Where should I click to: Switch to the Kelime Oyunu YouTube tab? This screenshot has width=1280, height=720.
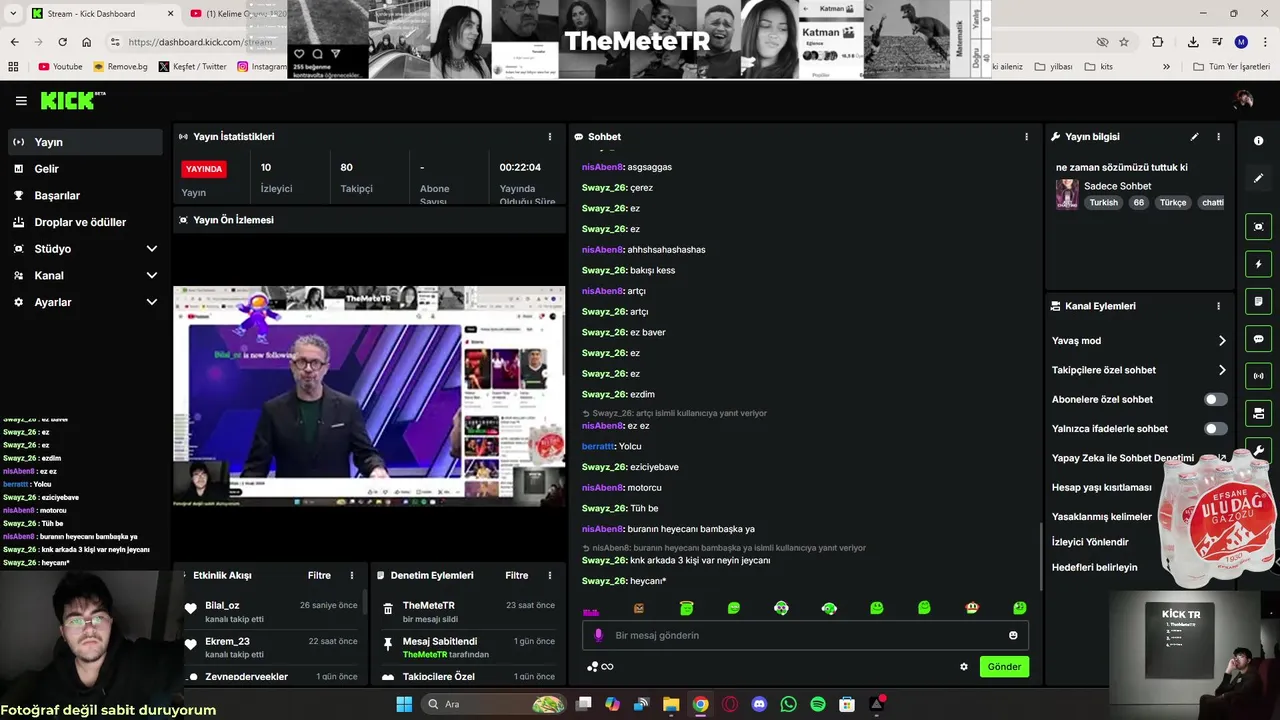236,14
